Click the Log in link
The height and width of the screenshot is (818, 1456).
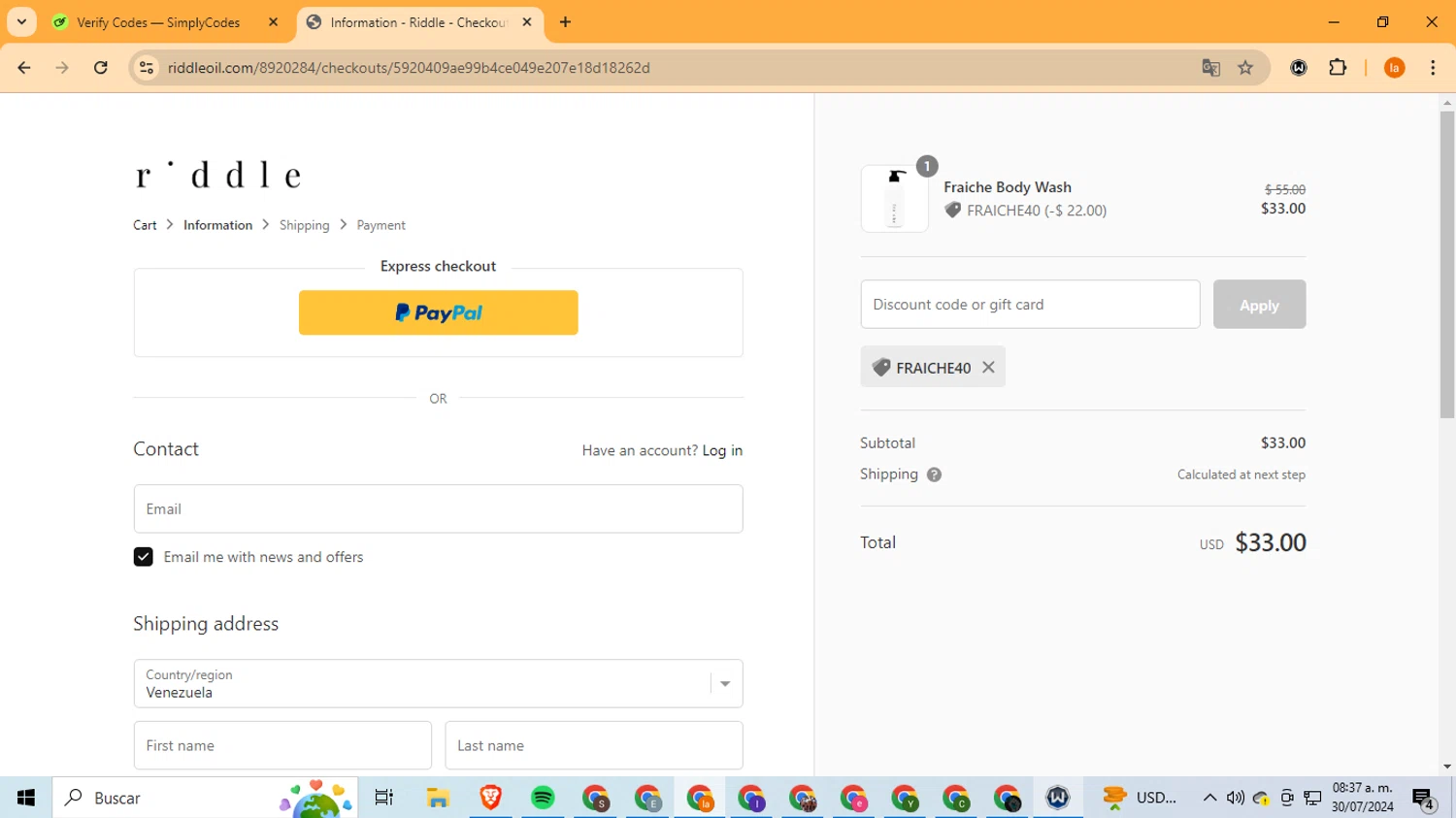(x=722, y=450)
